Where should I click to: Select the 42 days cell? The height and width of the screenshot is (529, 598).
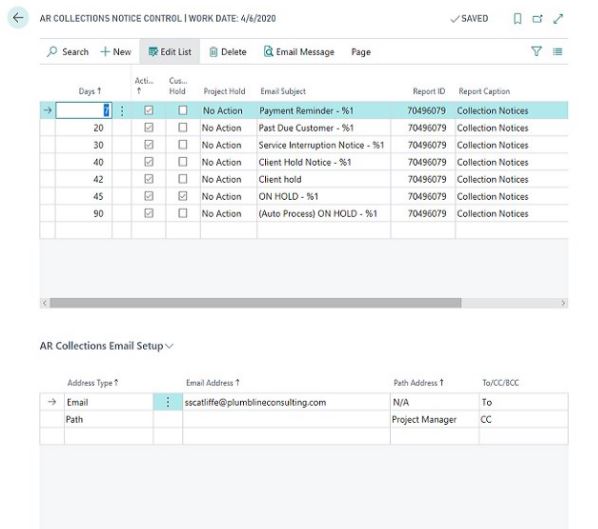pos(84,179)
